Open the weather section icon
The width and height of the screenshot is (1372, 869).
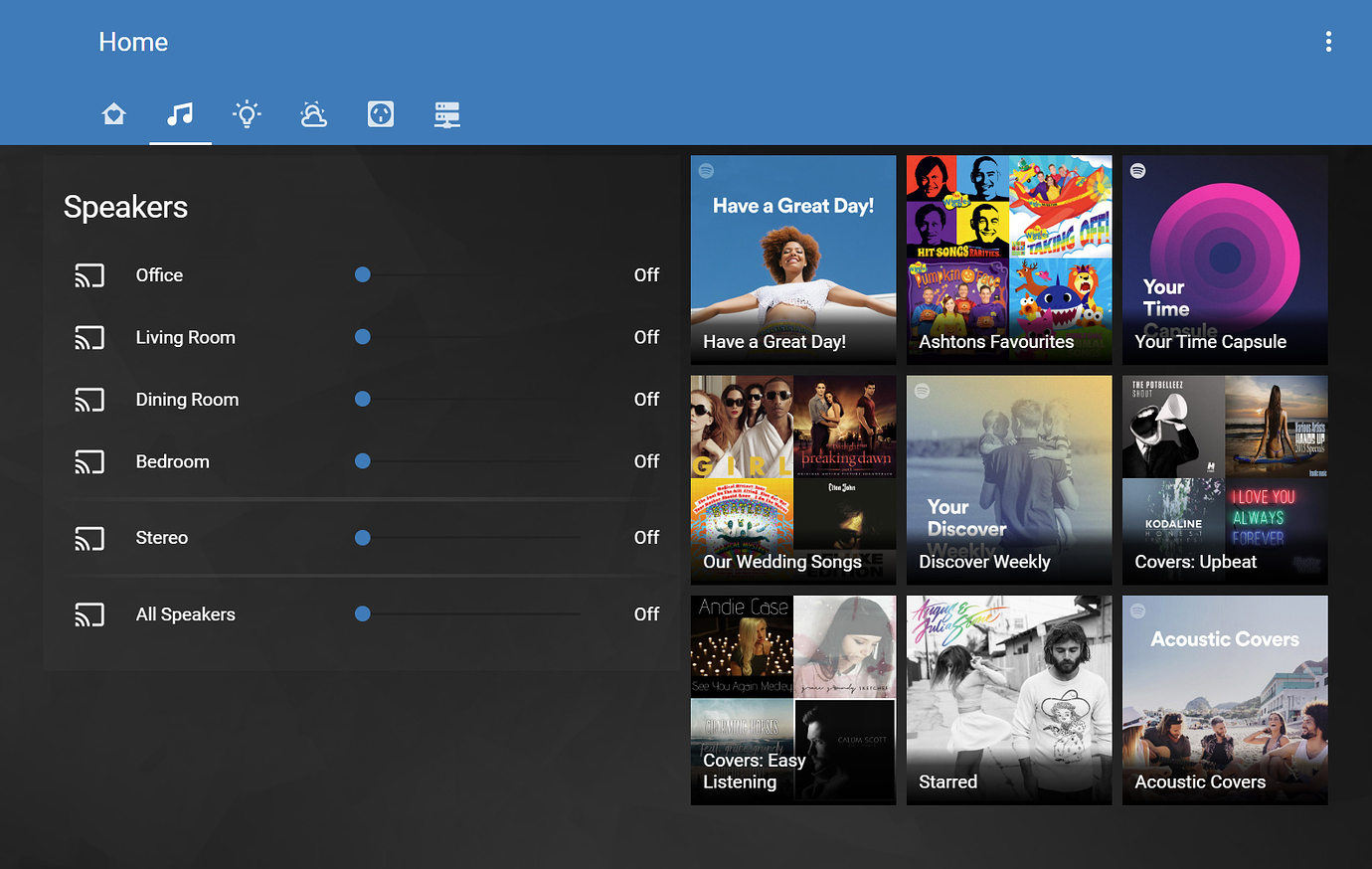point(313,114)
